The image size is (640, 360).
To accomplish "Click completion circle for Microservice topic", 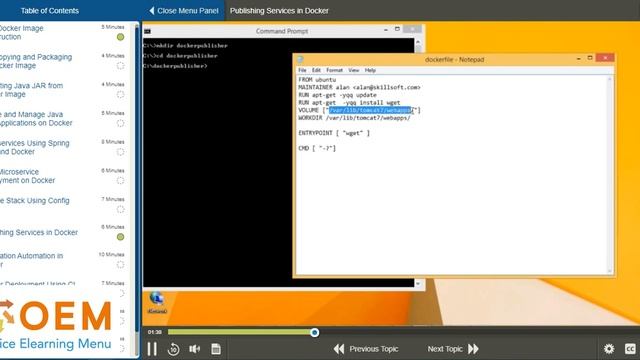I will [120, 180].
